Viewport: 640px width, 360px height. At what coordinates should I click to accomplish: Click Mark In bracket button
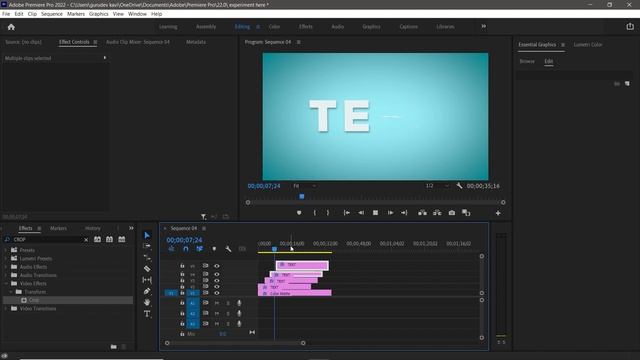[x=315, y=213]
